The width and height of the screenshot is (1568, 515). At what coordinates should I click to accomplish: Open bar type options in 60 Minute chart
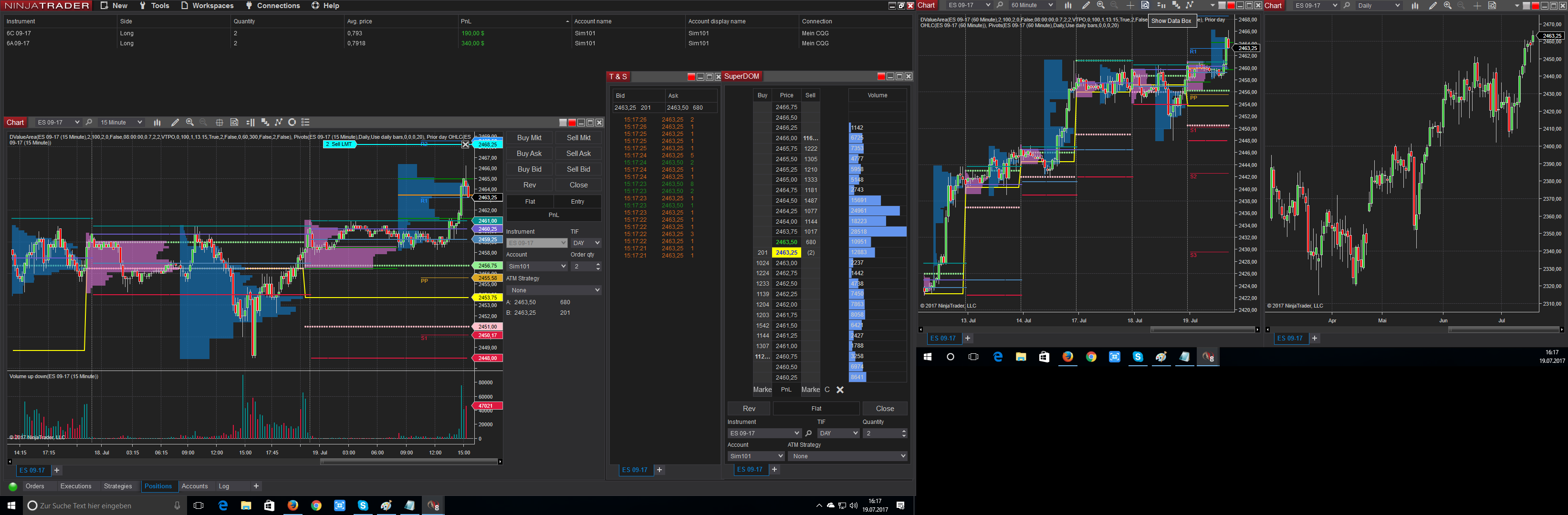pyautogui.click(x=1067, y=5)
